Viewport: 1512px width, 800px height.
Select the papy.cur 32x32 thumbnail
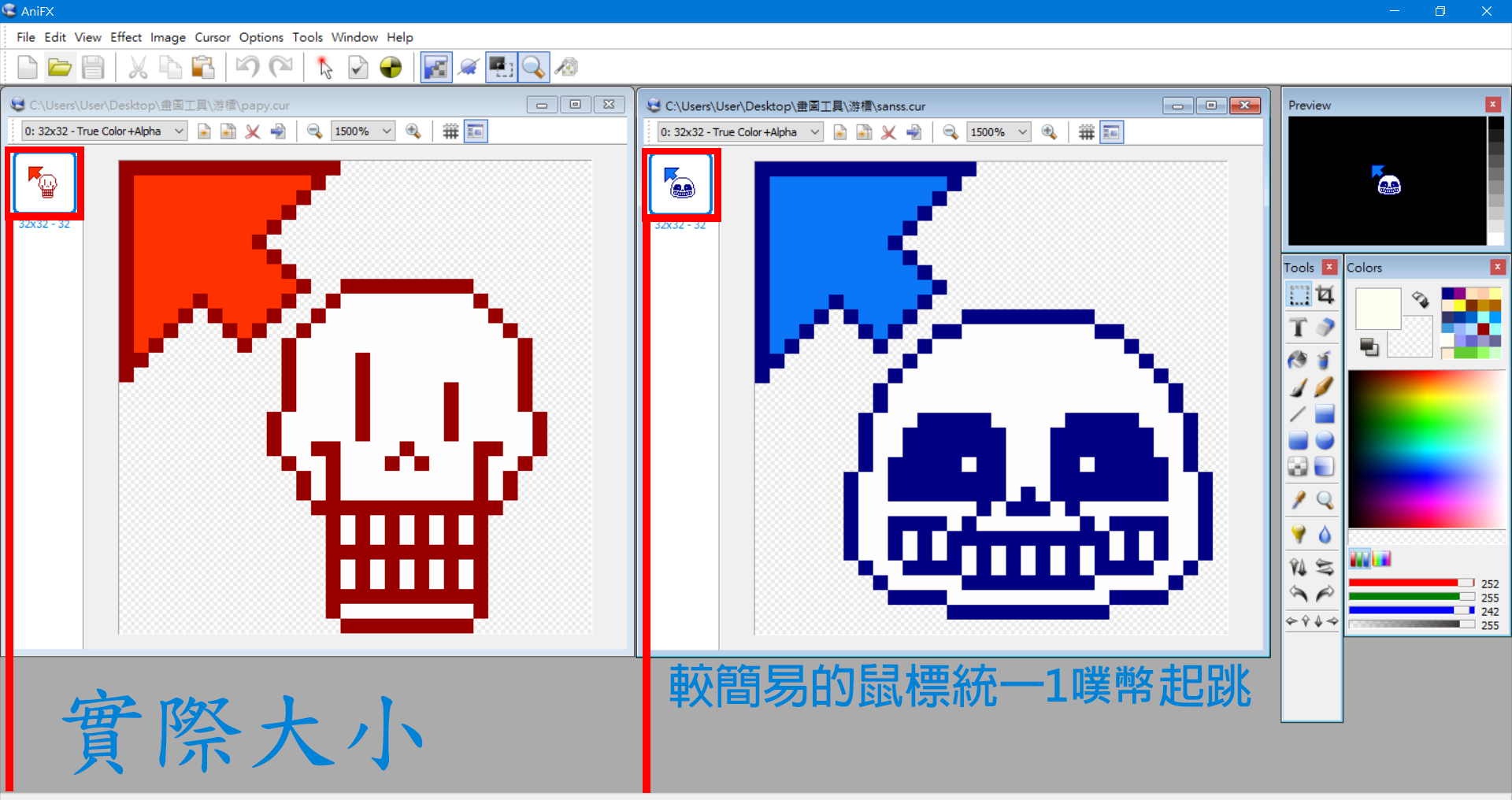click(44, 183)
